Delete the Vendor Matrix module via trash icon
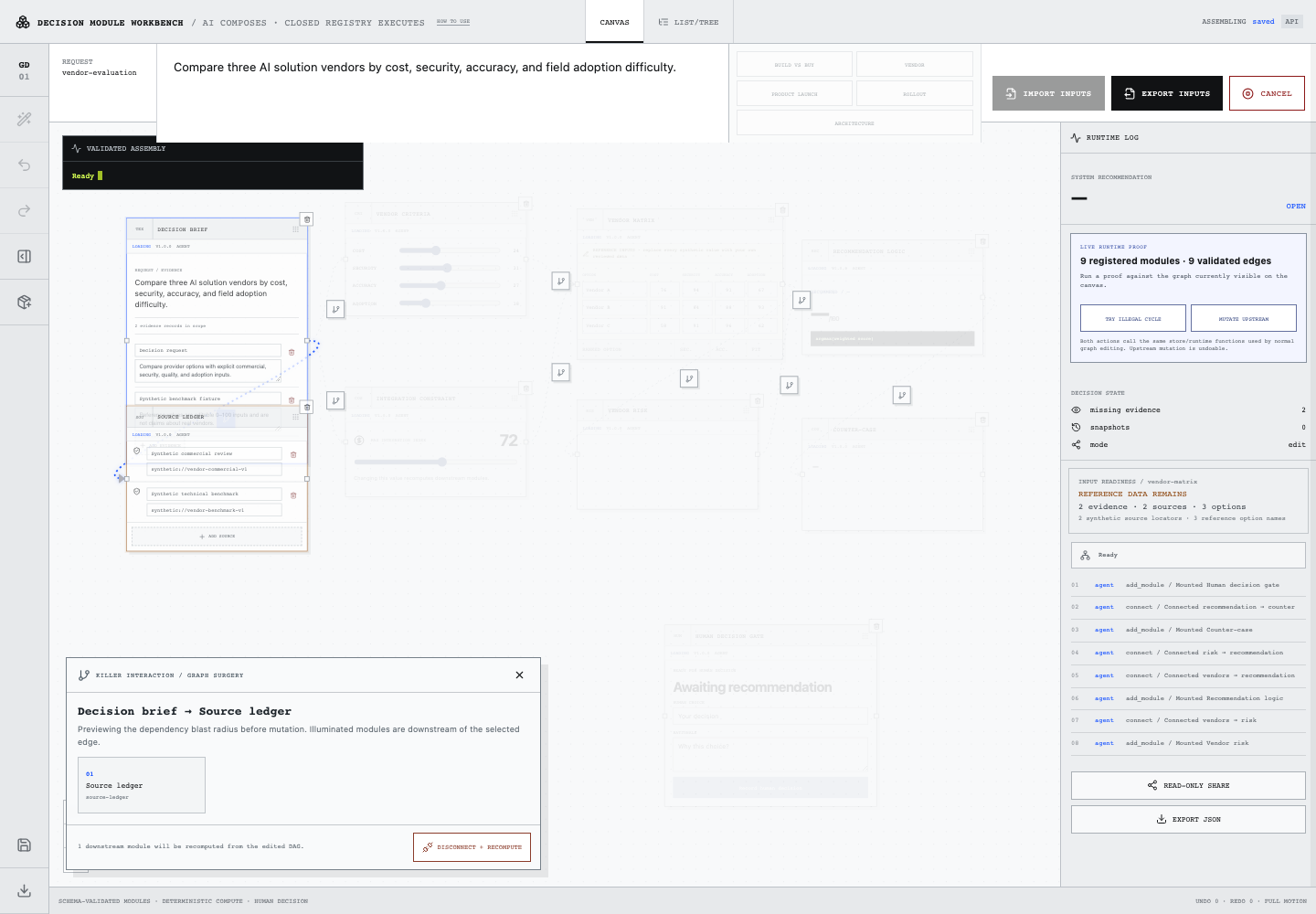Screen dimensions: 1316x914 click(782, 209)
